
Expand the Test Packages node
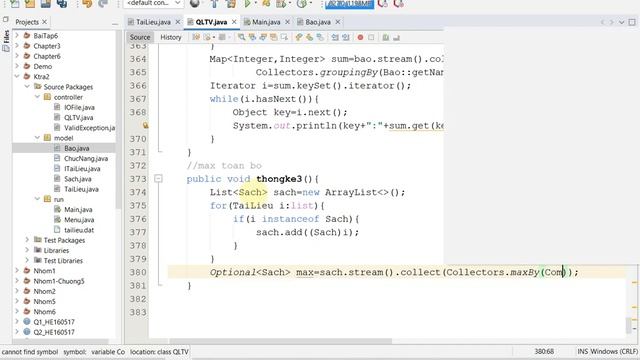coord(27,240)
